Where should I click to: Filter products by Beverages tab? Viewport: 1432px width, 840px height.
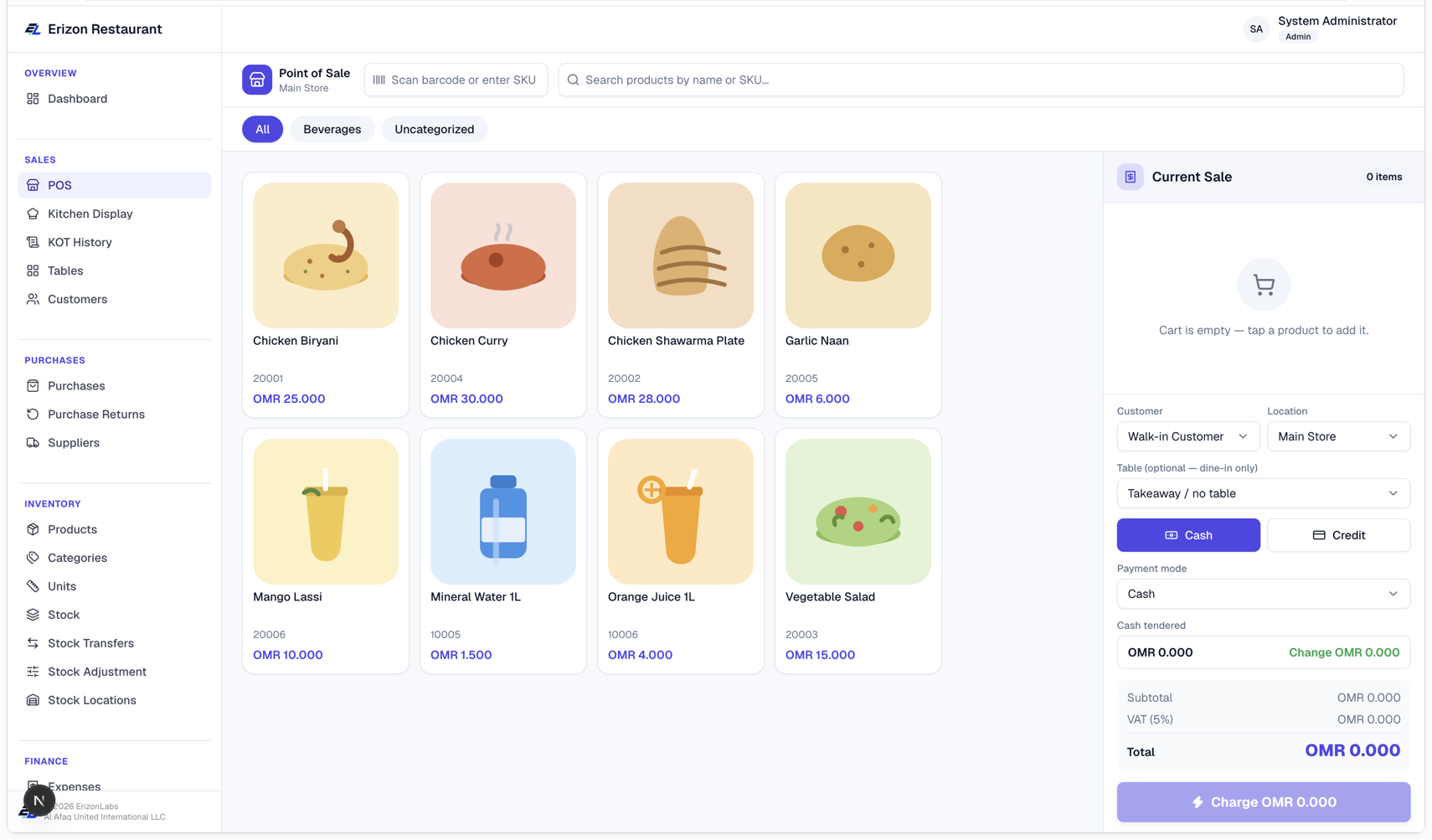[x=332, y=129]
